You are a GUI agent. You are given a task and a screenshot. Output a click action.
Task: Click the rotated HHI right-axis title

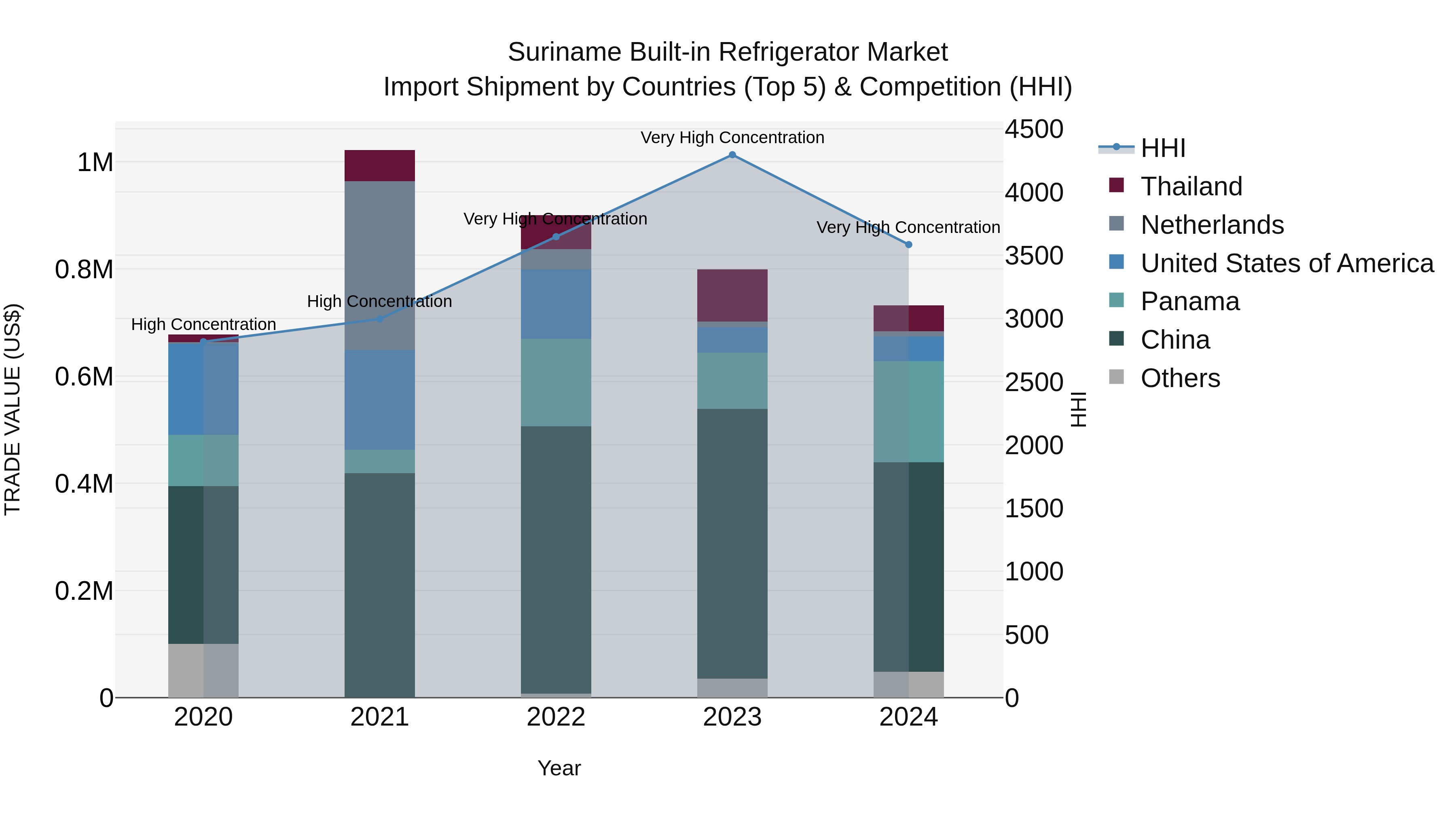tap(1078, 409)
